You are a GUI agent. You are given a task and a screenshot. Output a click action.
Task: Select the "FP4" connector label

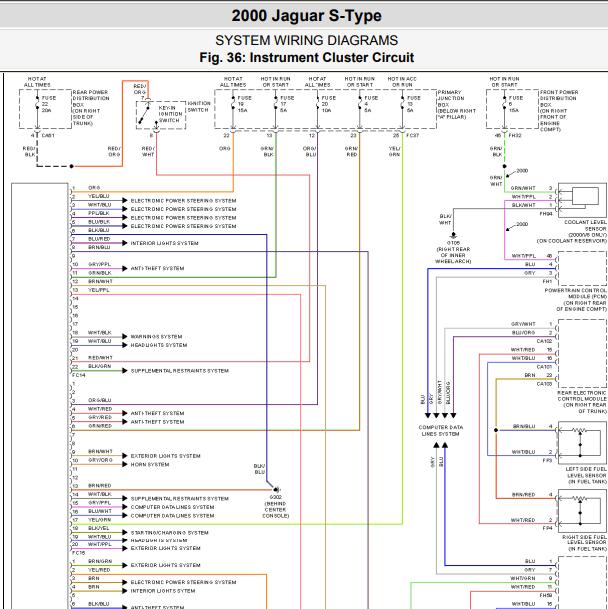[x=548, y=529]
